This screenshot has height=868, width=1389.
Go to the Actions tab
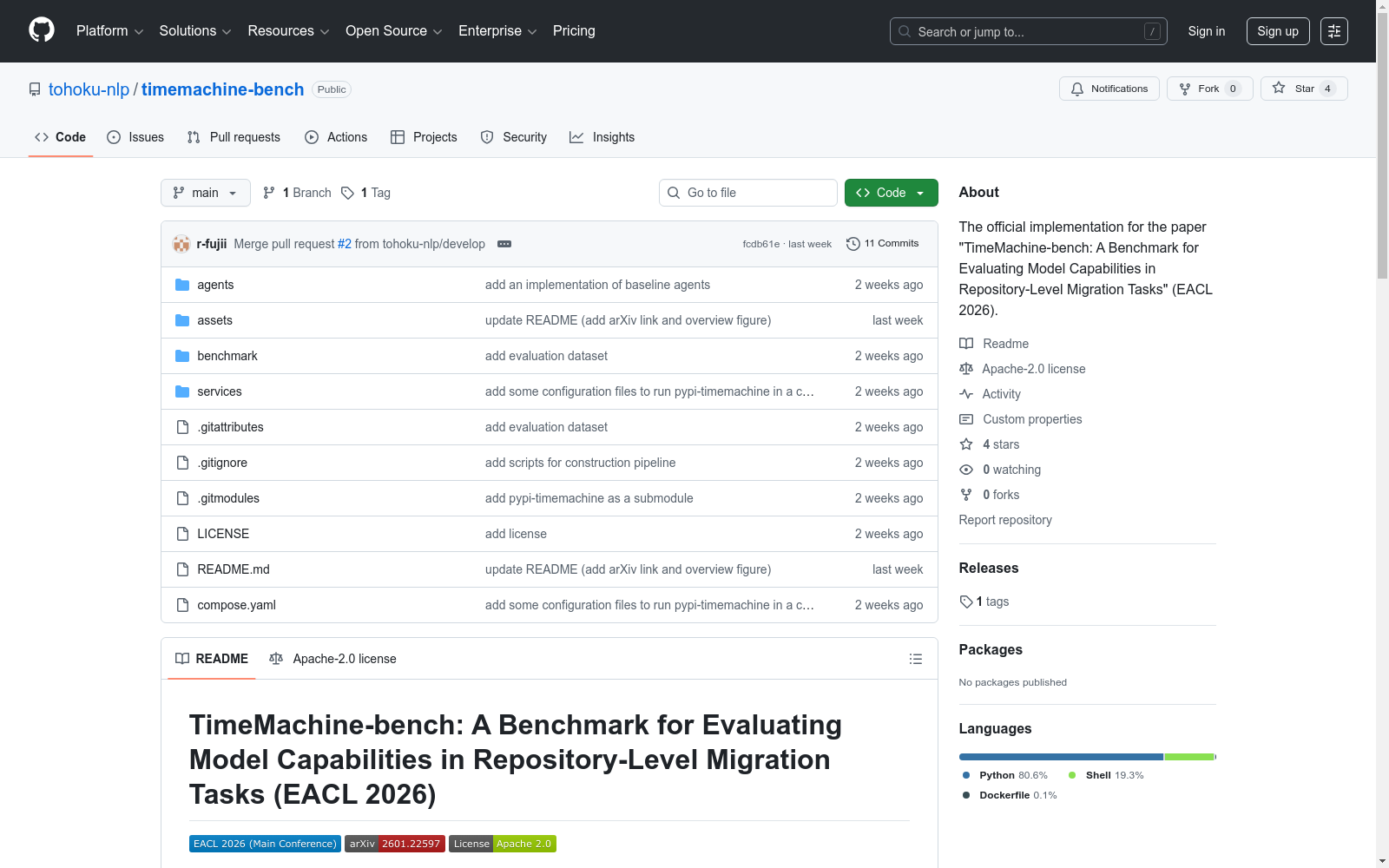click(336, 137)
